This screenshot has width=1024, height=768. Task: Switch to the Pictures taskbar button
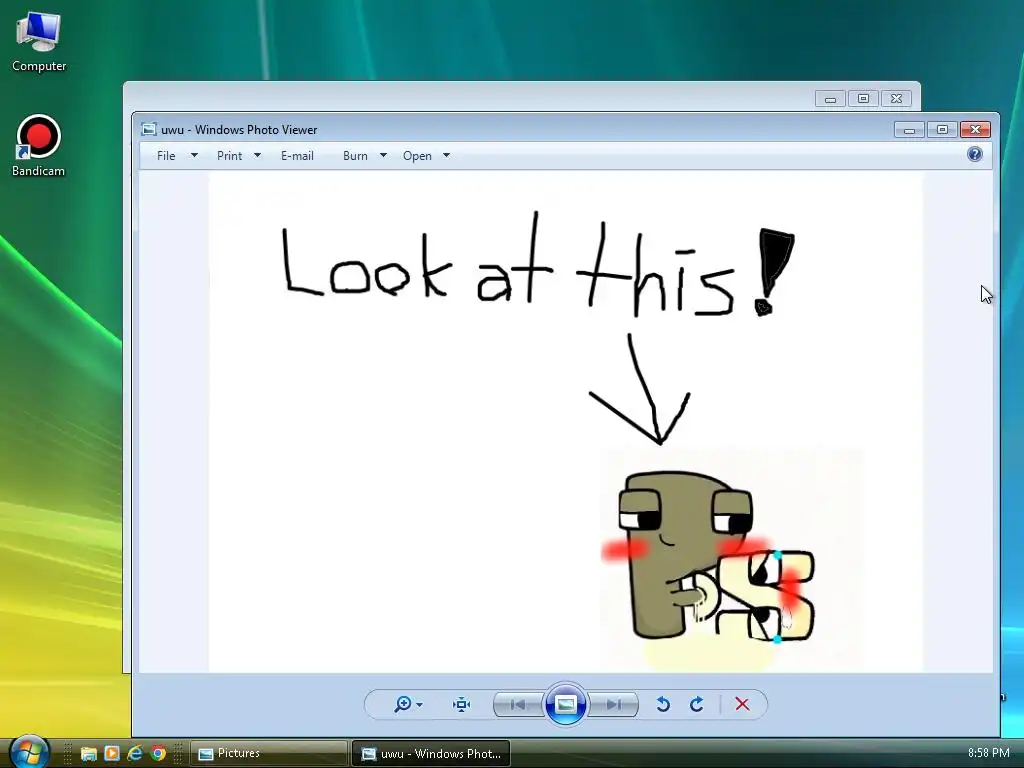(x=268, y=754)
